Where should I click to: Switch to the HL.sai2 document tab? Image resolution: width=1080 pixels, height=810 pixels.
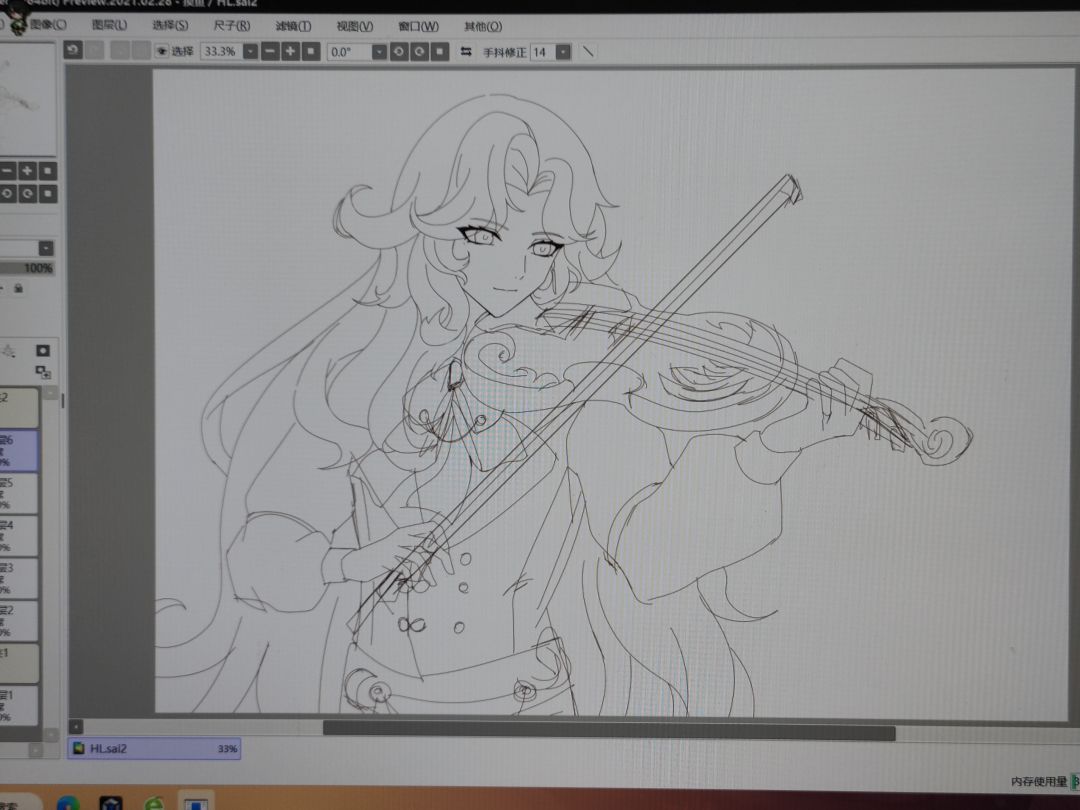154,748
